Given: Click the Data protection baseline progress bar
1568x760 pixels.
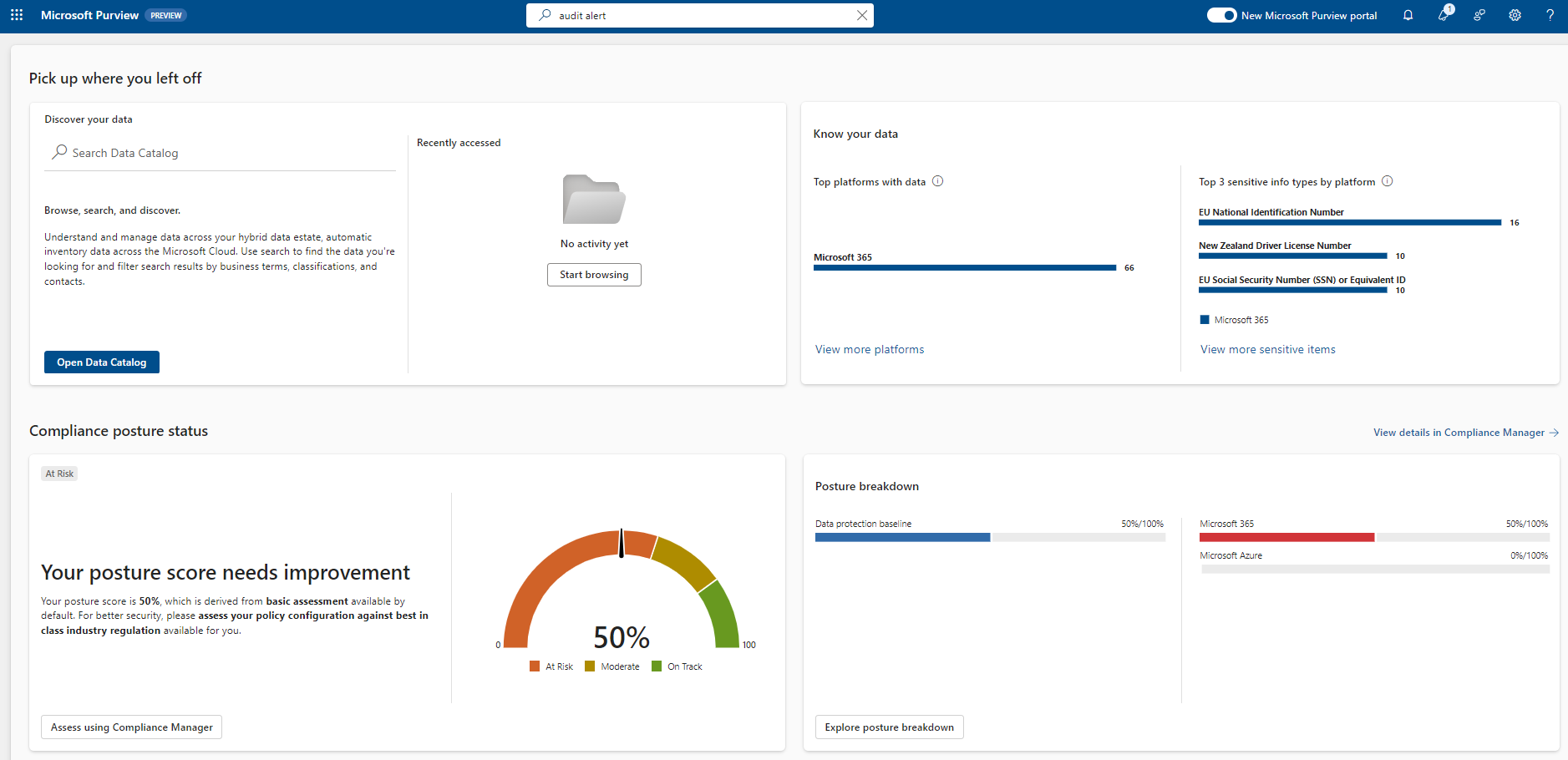Looking at the screenshot, I should click(989, 538).
